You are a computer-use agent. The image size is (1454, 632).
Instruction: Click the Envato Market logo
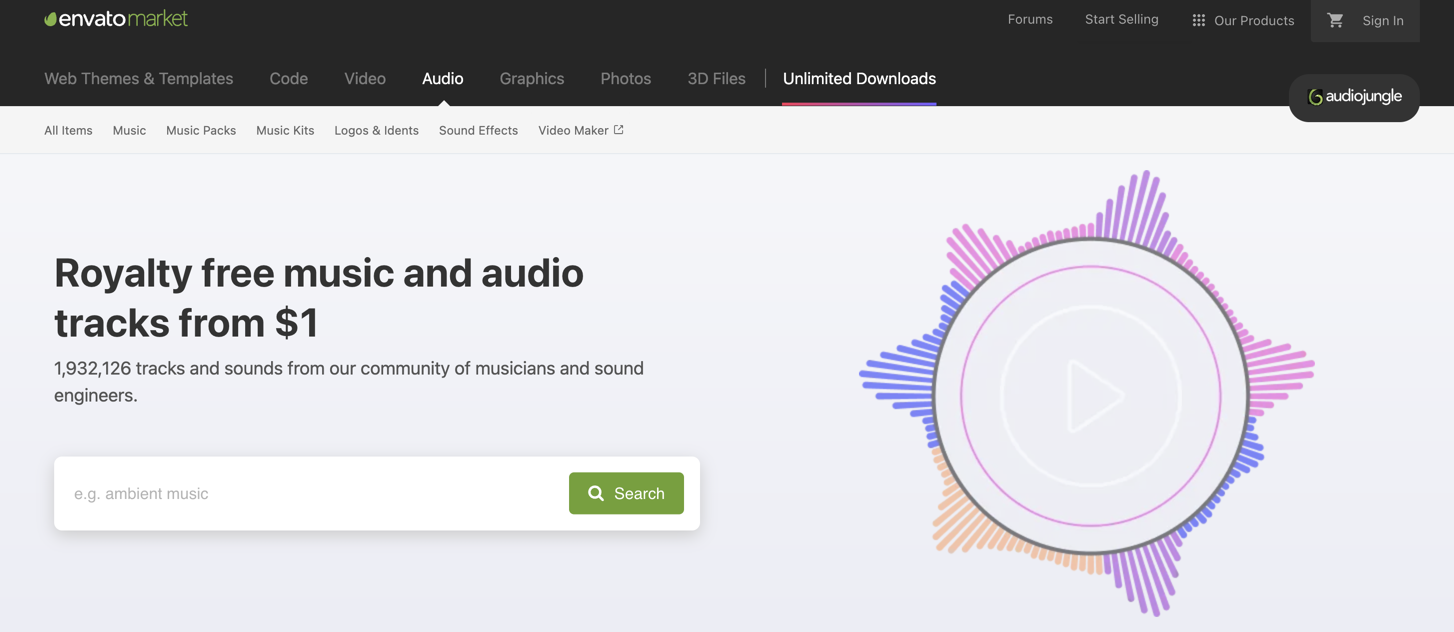point(116,19)
